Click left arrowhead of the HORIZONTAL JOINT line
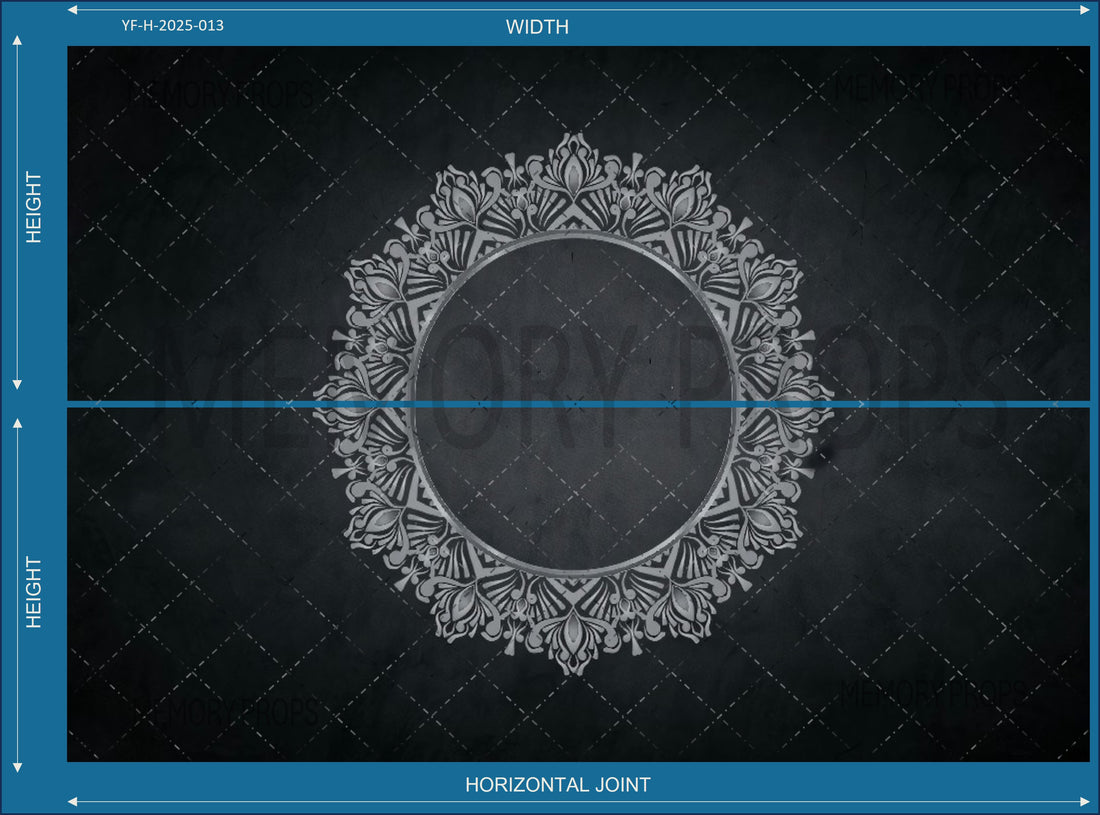 (72, 801)
